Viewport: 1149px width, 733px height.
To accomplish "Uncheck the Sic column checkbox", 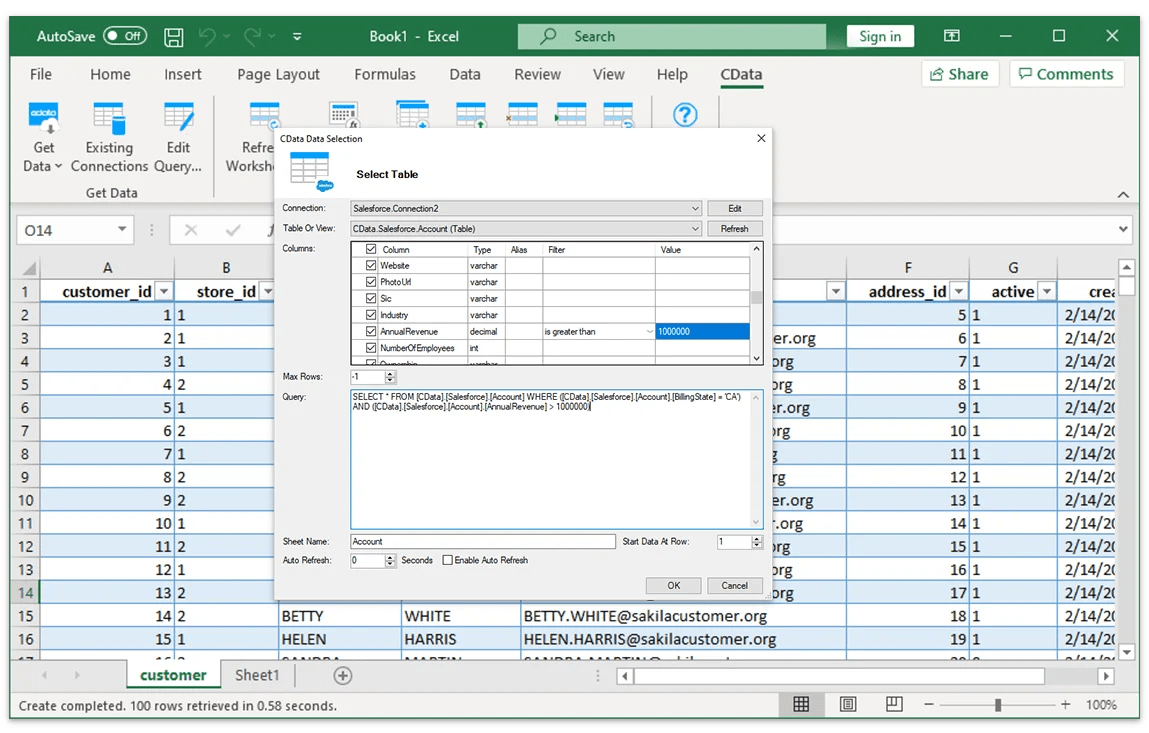I will pyautogui.click(x=371, y=298).
